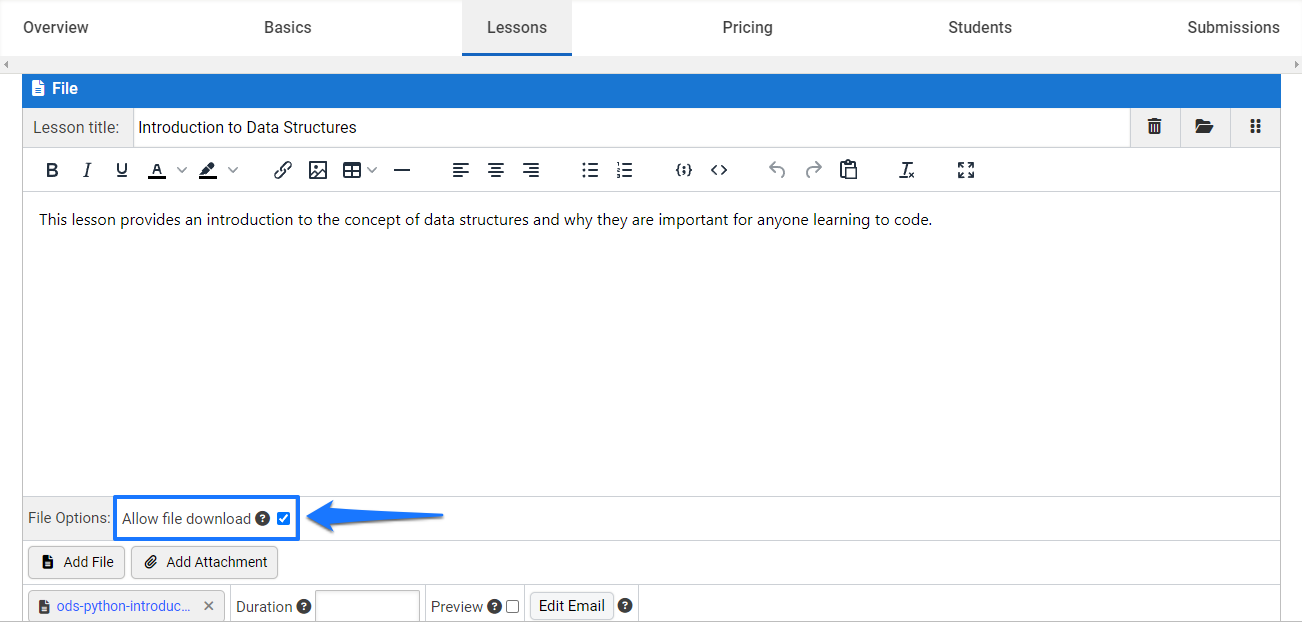This screenshot has height=622, width=1302.
Task: Redo the last edit
Action: coord(813,170)
